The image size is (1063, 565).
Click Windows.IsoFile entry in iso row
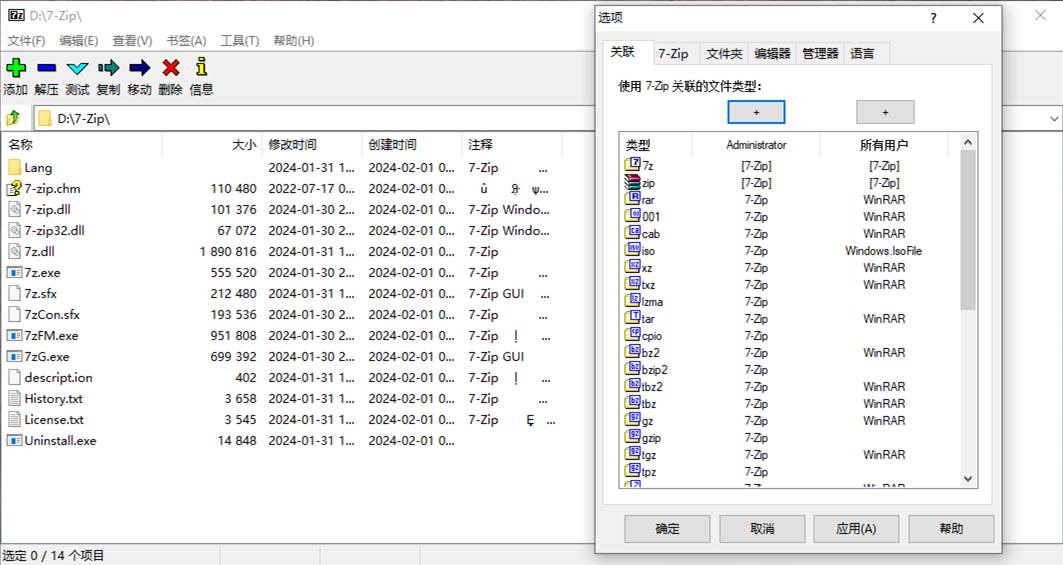pyautogui.click(x=883, y=250)
